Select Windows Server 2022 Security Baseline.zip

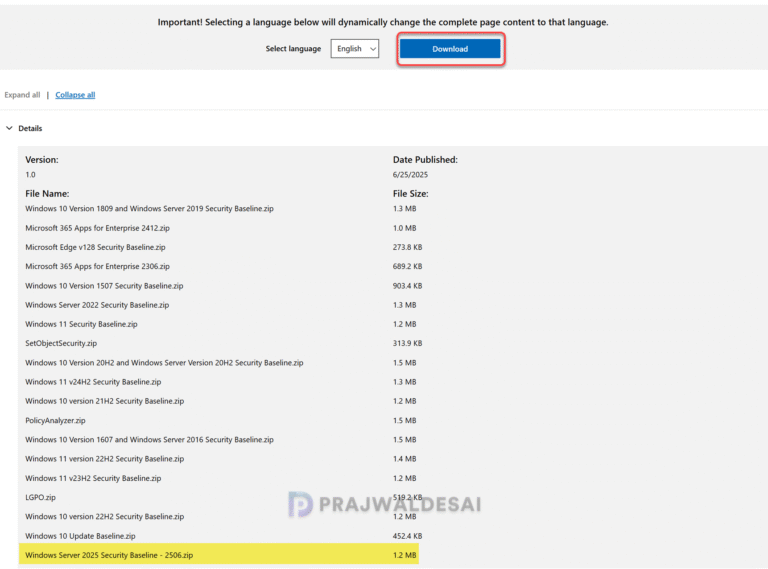click(97, 305)
